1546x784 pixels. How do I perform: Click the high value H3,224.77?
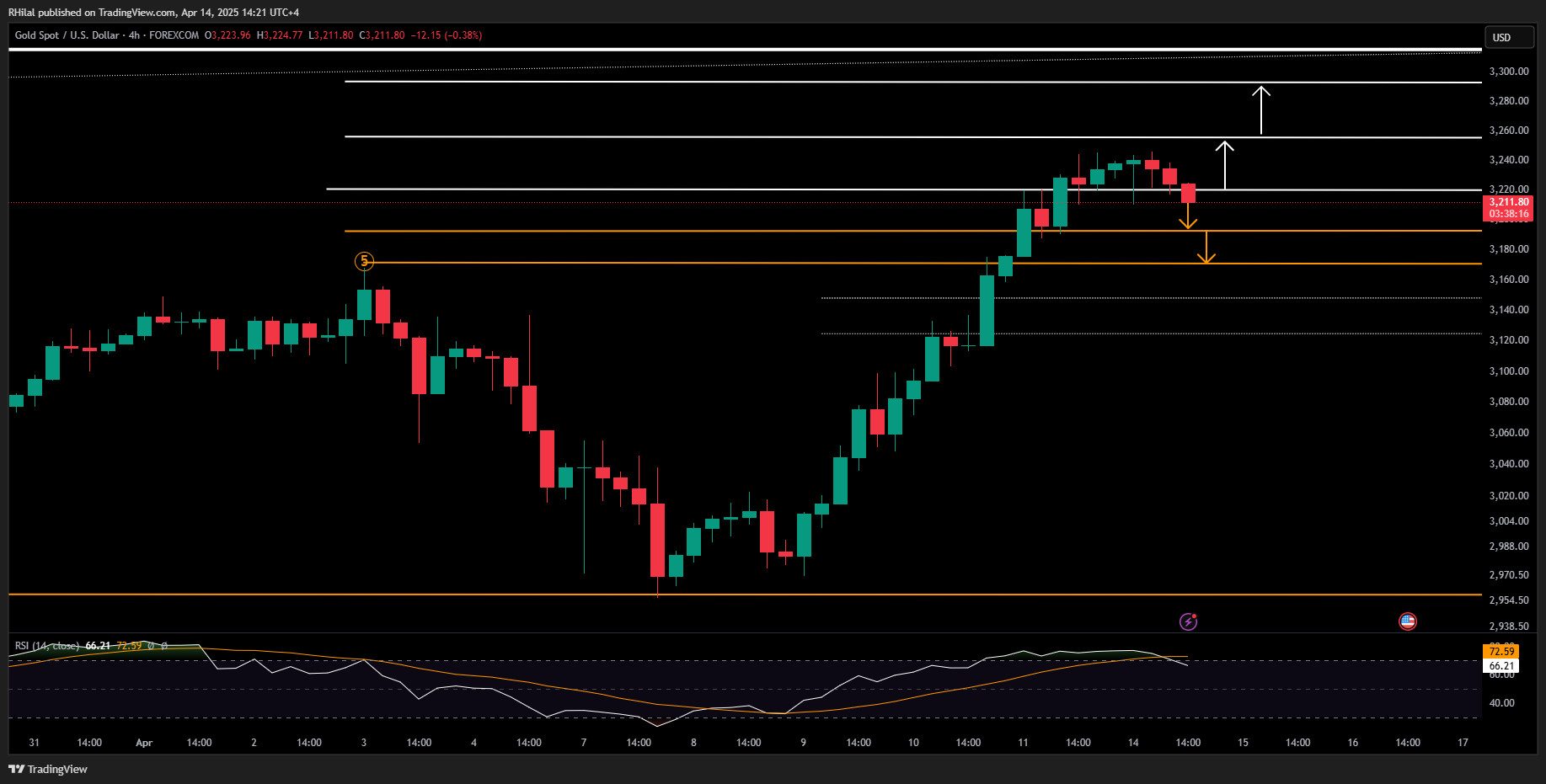pos(279,35)
